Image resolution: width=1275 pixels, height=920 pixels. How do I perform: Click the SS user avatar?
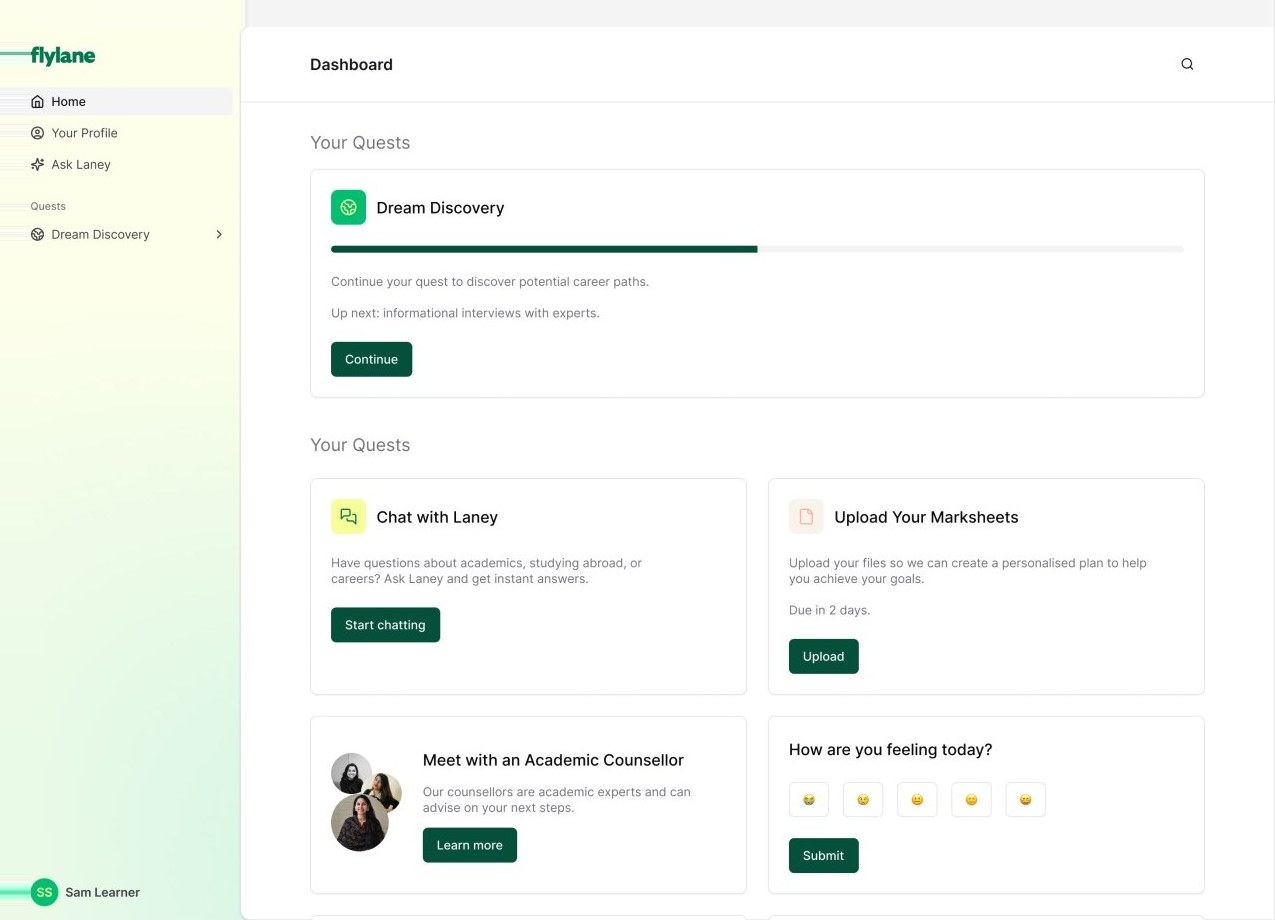tap(44, 892)
